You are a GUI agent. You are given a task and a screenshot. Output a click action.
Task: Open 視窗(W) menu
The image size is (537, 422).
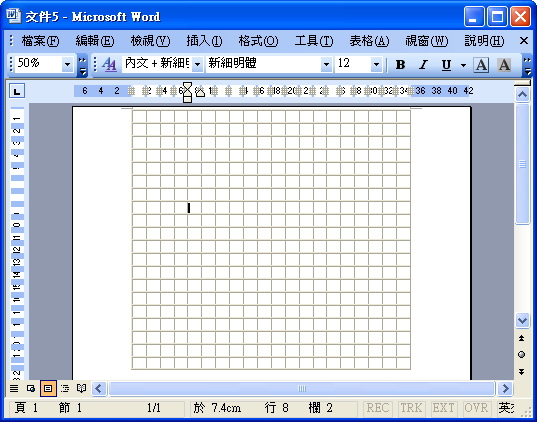[427, 41]
